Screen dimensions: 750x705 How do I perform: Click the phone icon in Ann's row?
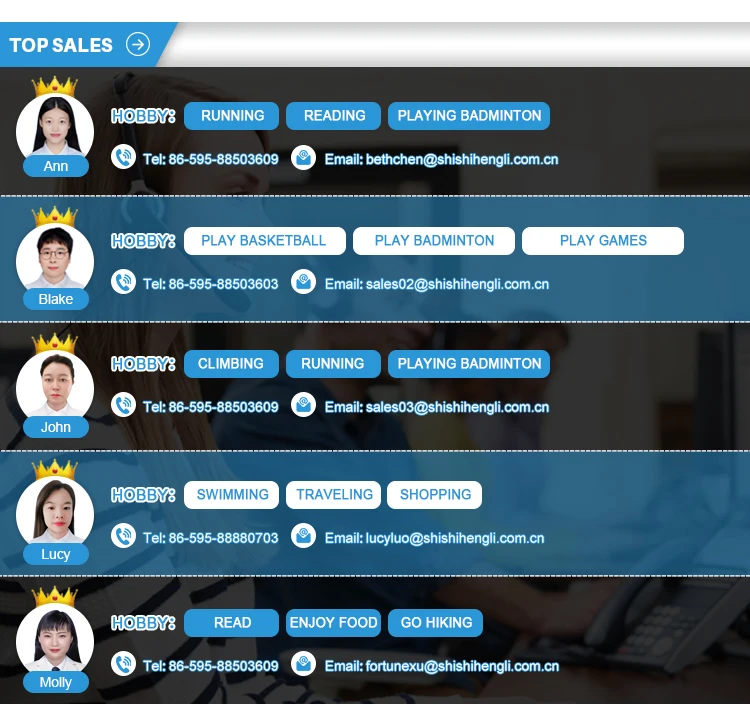[123, 157]
